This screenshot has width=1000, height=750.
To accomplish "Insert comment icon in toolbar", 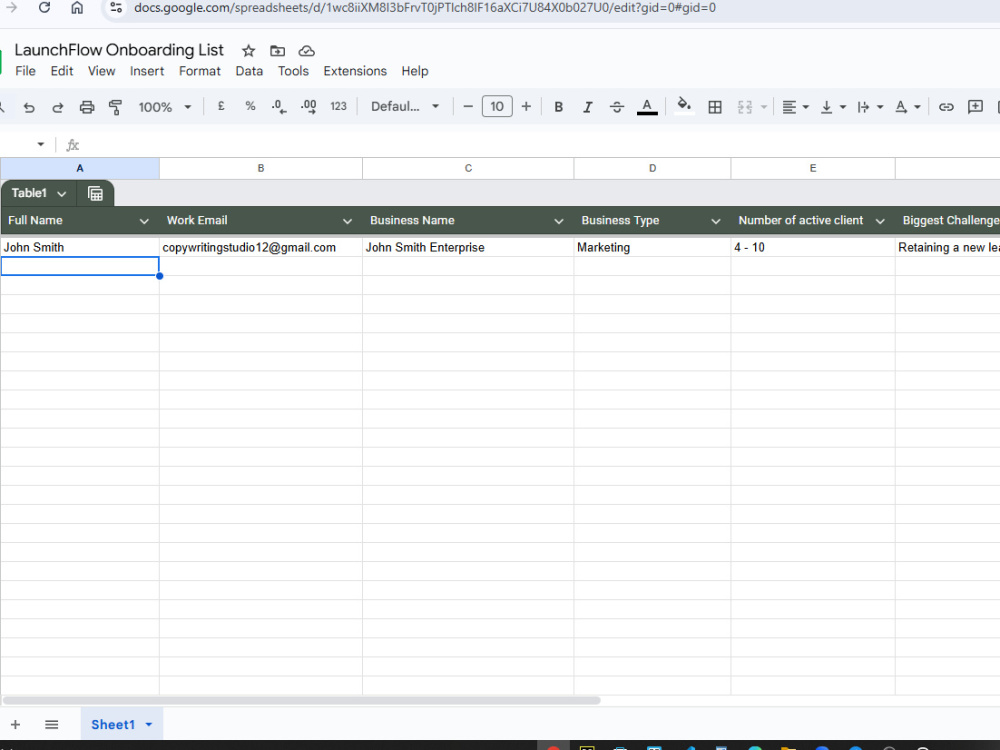I will (975, 107).
